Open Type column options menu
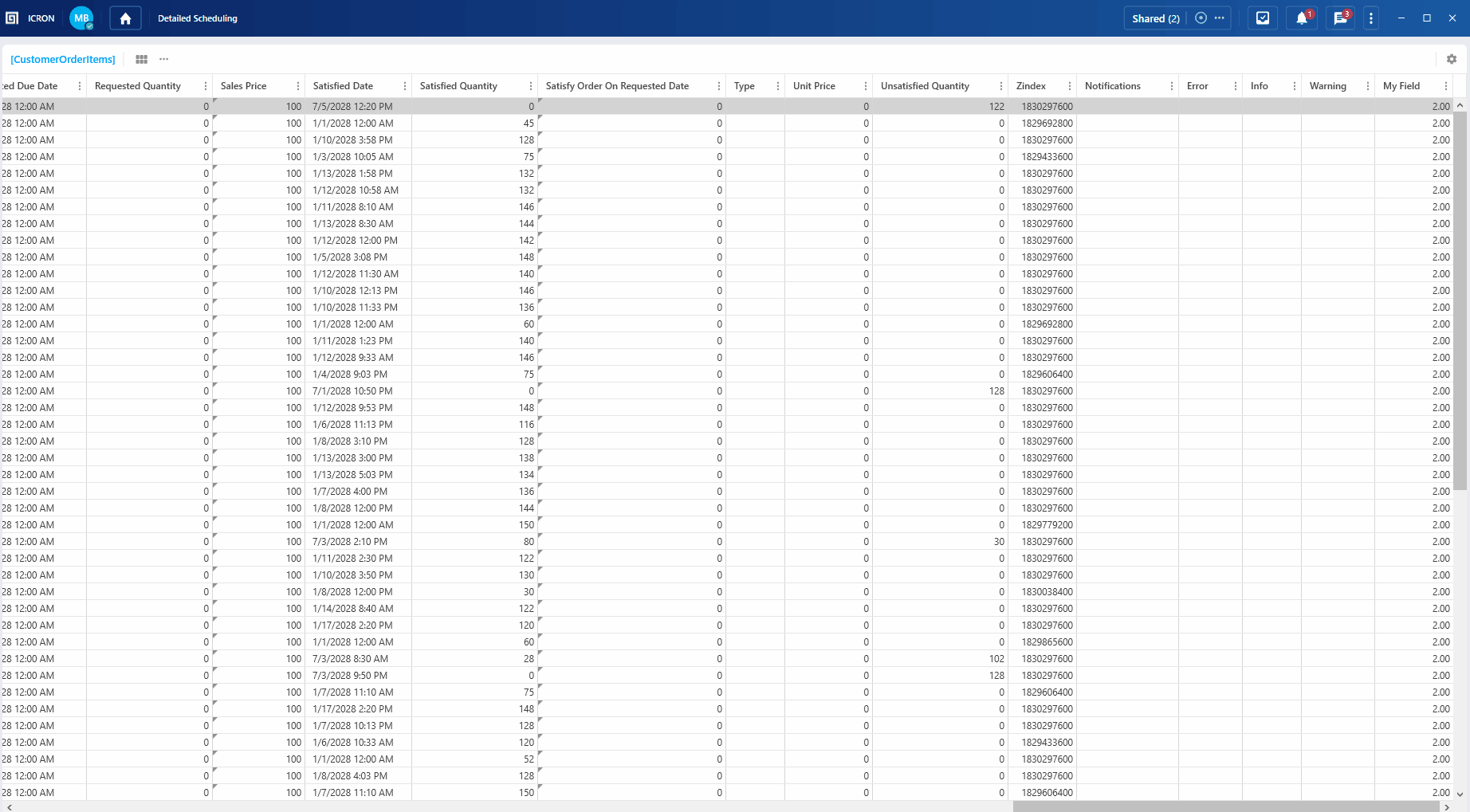Screen dimensions: 1470x812 click(778, 86)
